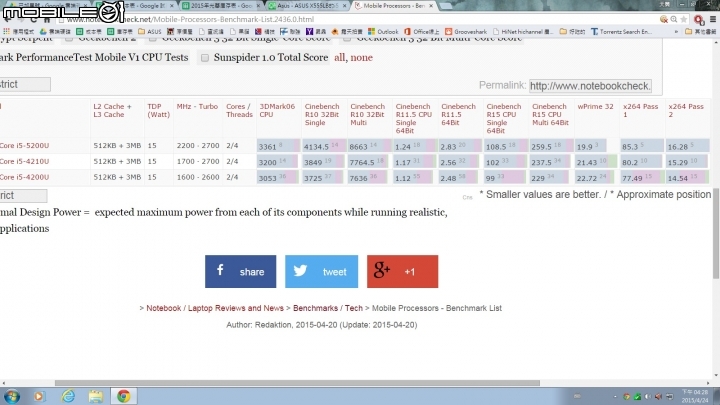Sort by 3DMark06 CPU column header

277,110
